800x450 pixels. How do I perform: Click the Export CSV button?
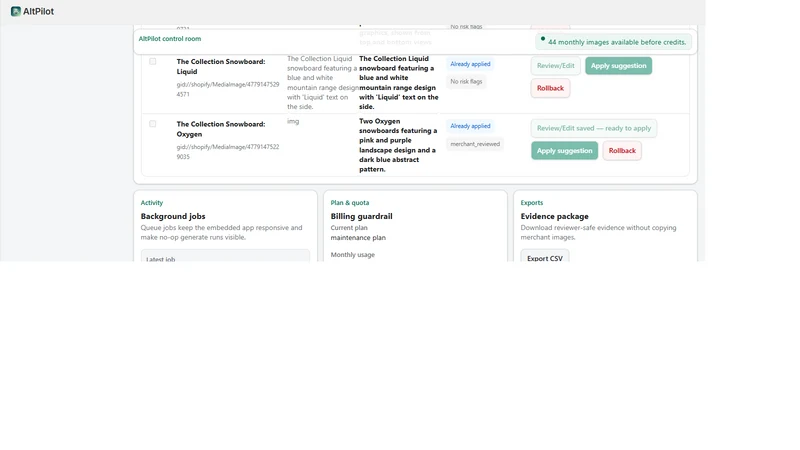click(545, 257)
